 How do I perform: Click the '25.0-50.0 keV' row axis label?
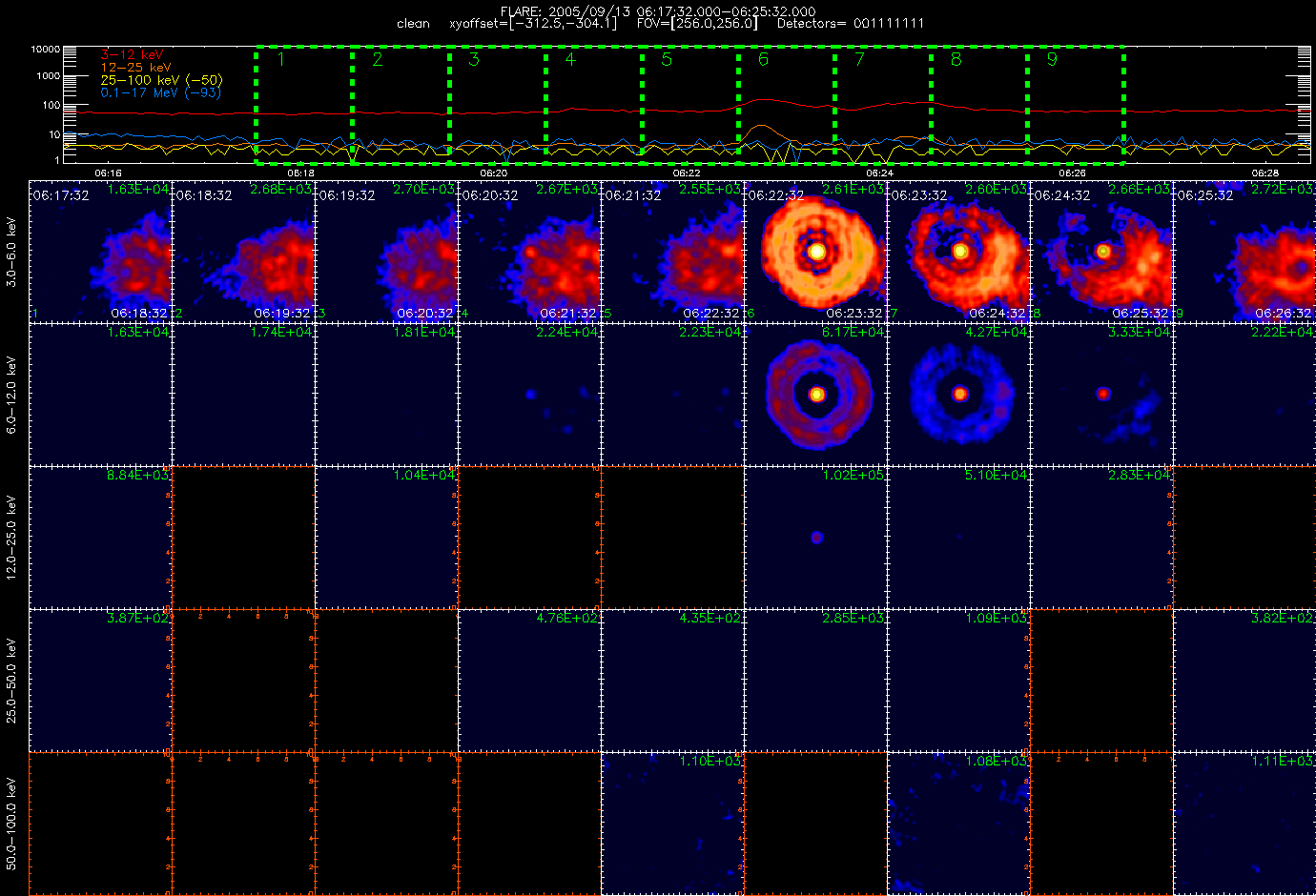pyautogui.click(x=11, y=682)
